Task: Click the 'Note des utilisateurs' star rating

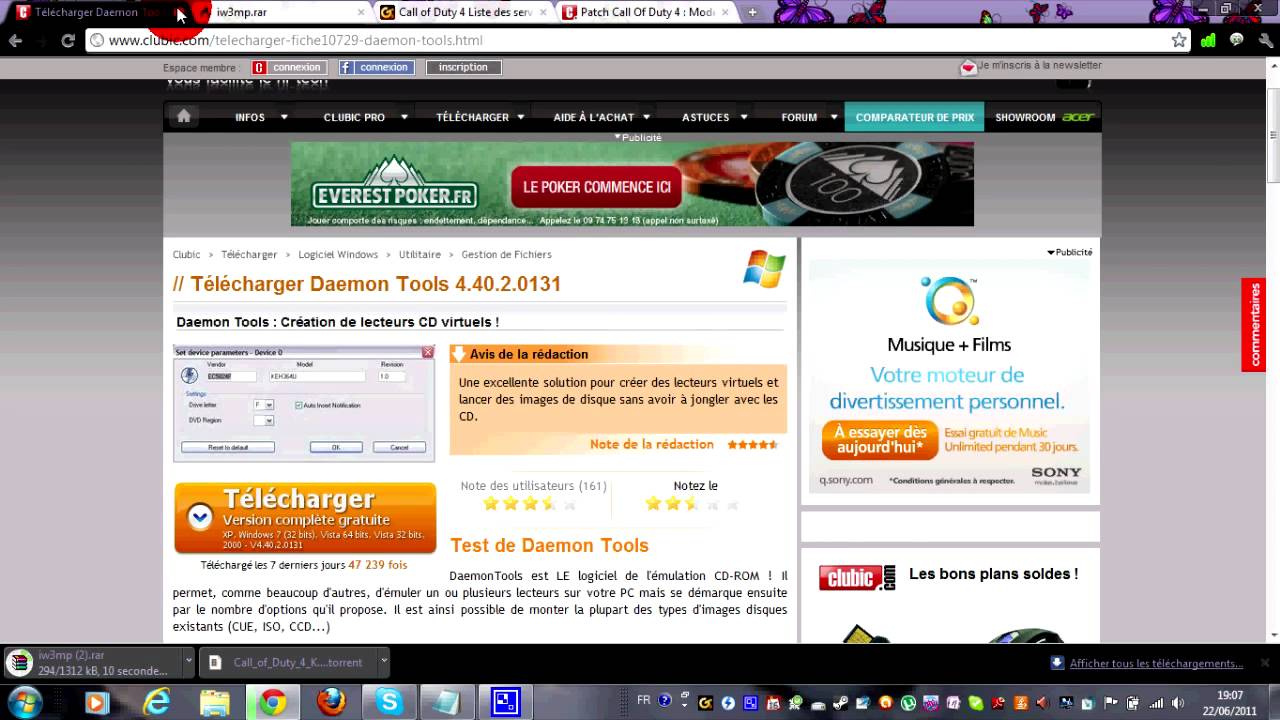Action: click(x=531, y=504)
